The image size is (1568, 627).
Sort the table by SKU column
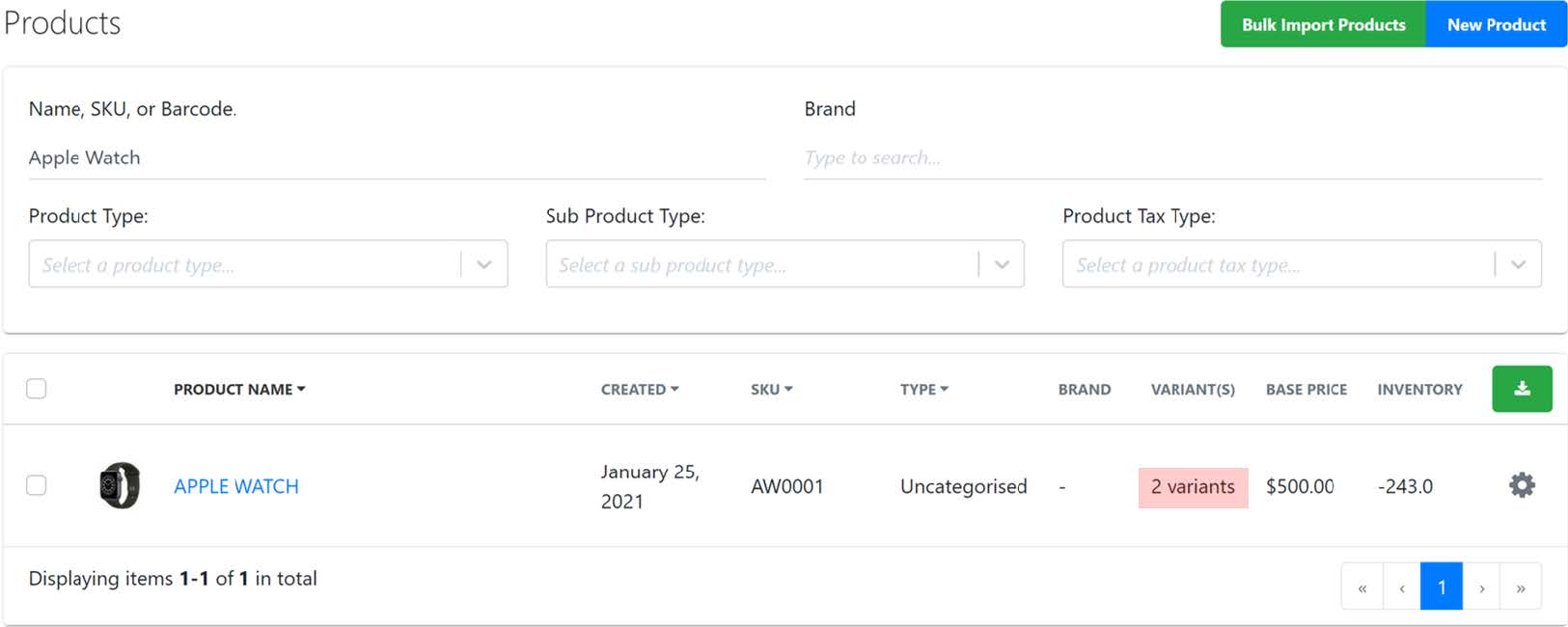tap(772, 390)
